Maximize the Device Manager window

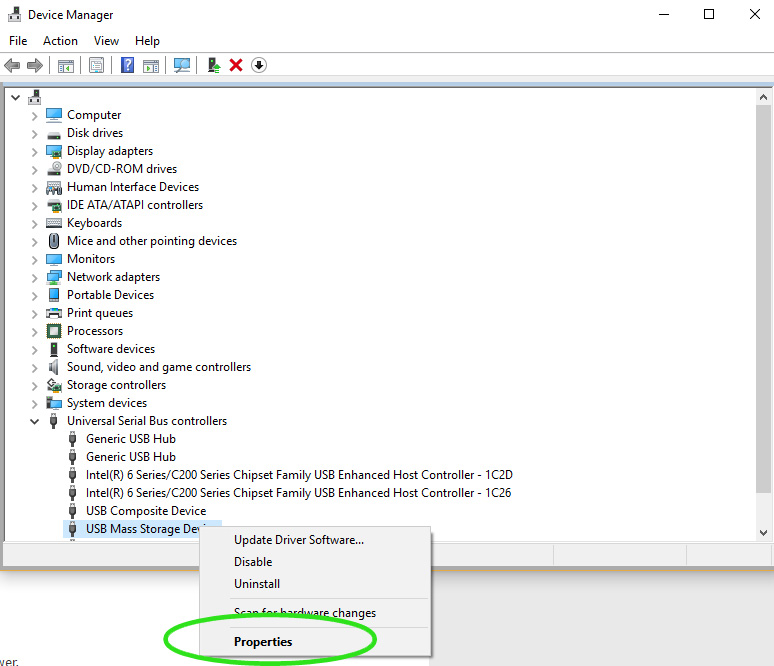point(709,14)
